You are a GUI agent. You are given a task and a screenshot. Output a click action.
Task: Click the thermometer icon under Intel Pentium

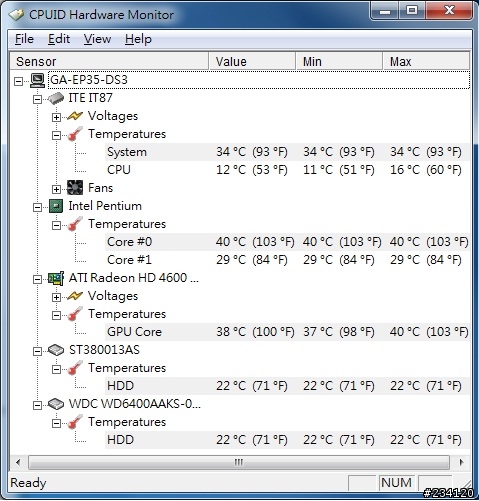(75, 224)
